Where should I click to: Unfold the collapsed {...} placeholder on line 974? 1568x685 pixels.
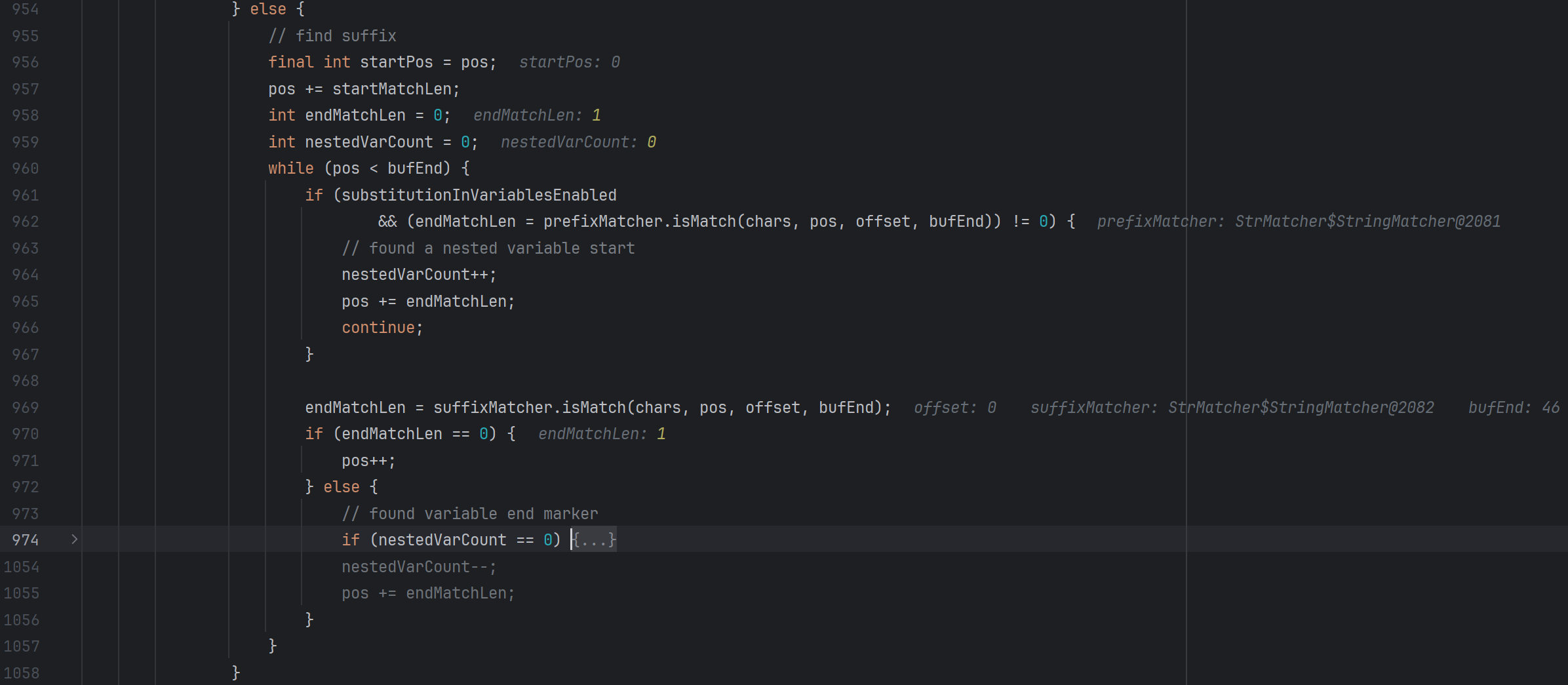tap(594, 540)
